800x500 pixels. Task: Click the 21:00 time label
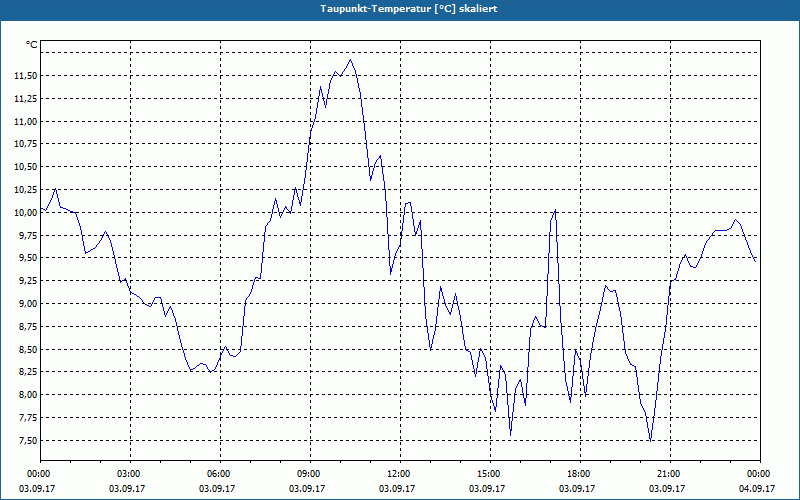(669, 474)
